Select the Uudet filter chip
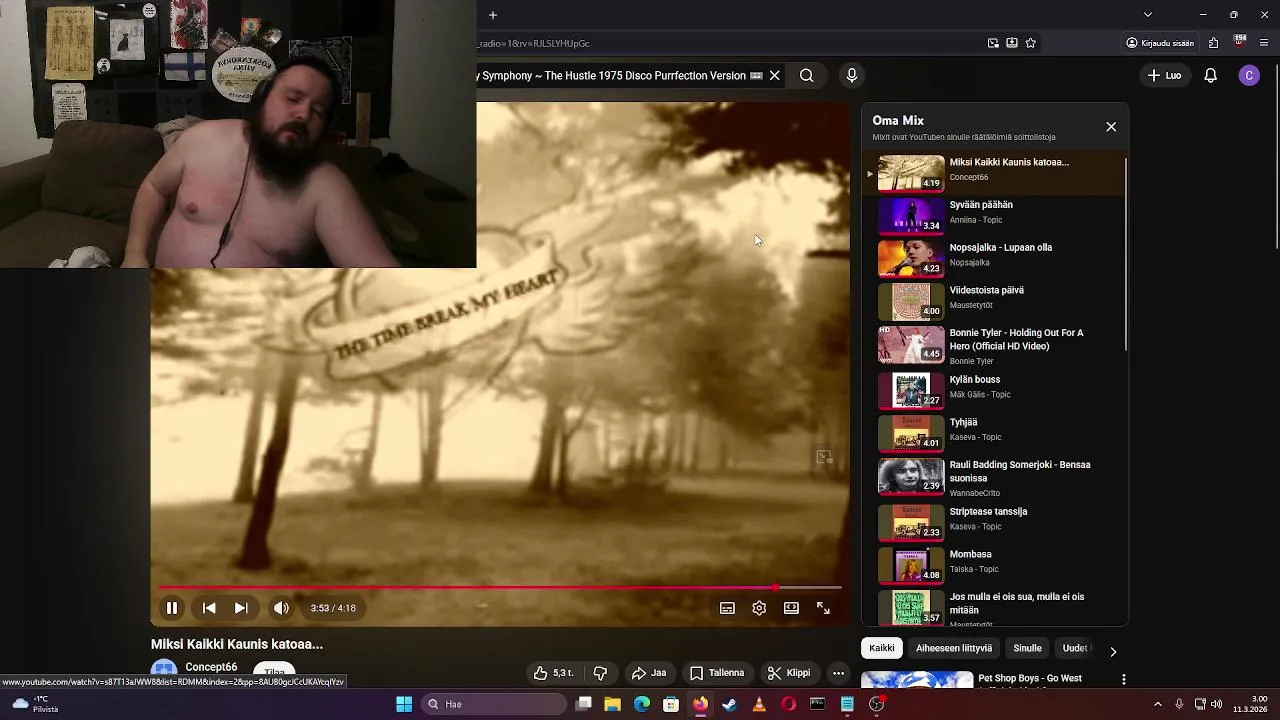The width and height of the screenshot is (1280, 720). [x=1075, y=648]
